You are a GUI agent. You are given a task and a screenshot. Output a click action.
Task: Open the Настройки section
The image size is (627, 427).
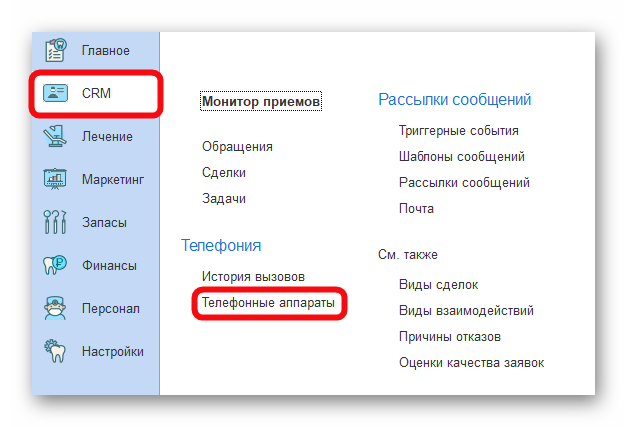pos(113,351)
